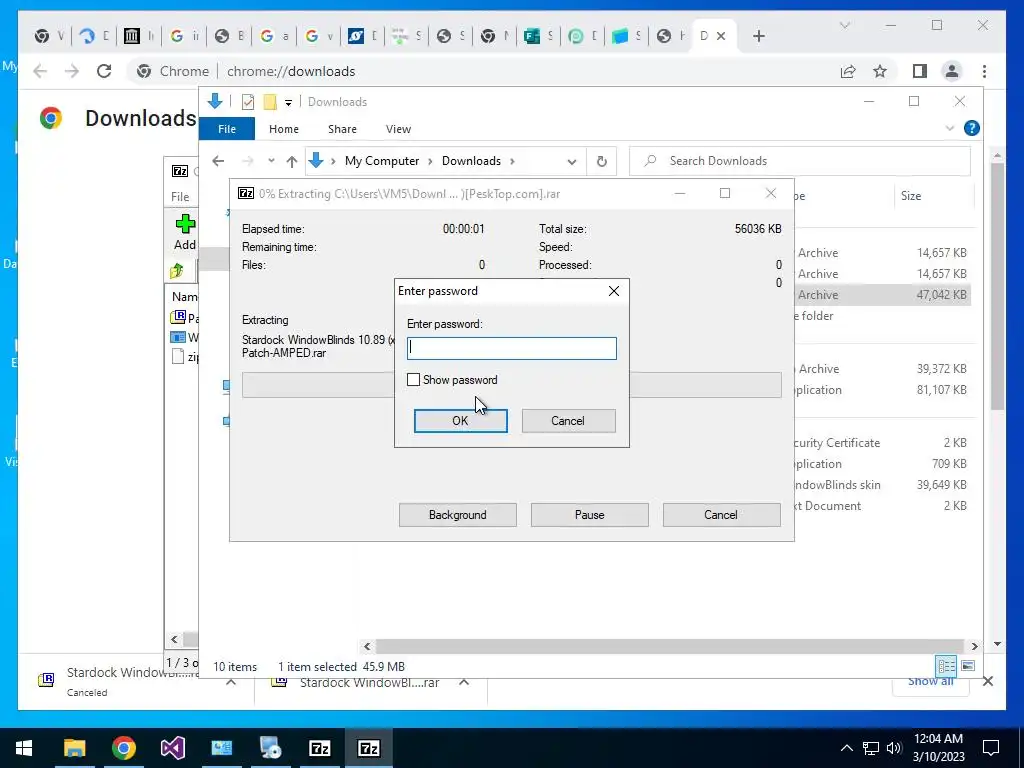Click the 7-Zip Add button
Viewport: 1024px width, 768px height.
tap(185, 232)
